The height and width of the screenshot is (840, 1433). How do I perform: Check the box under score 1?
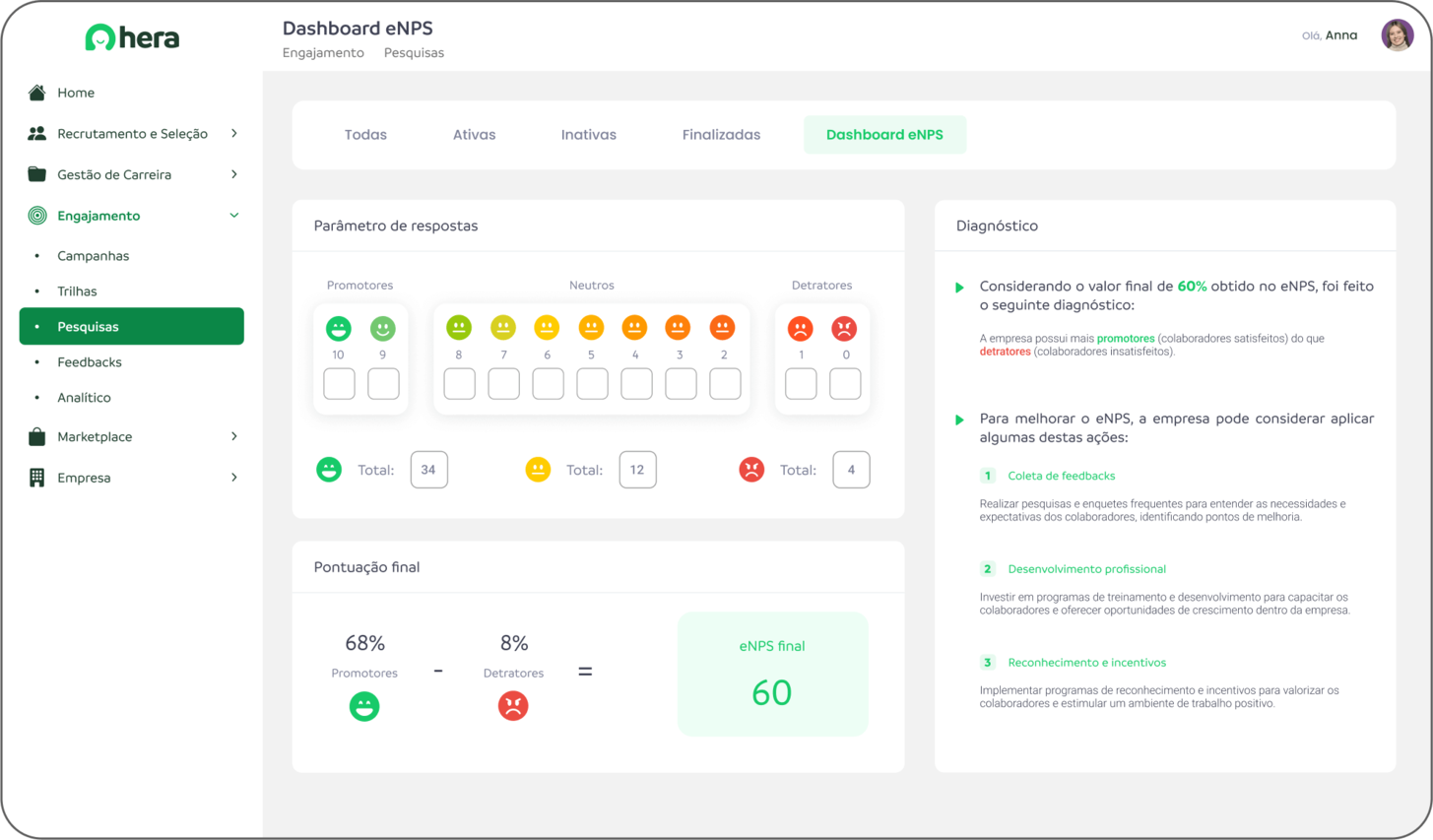(801, 383)
